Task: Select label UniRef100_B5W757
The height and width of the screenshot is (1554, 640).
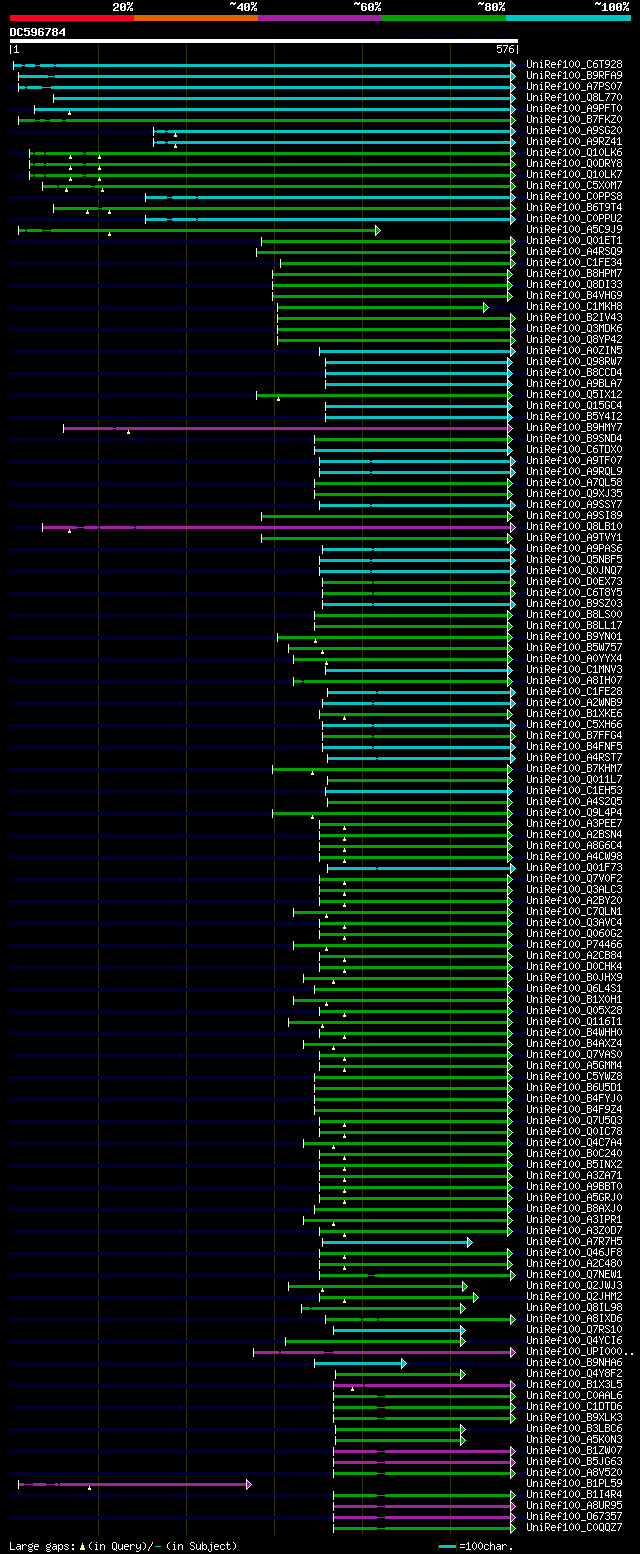Action: tap(574, 648)
